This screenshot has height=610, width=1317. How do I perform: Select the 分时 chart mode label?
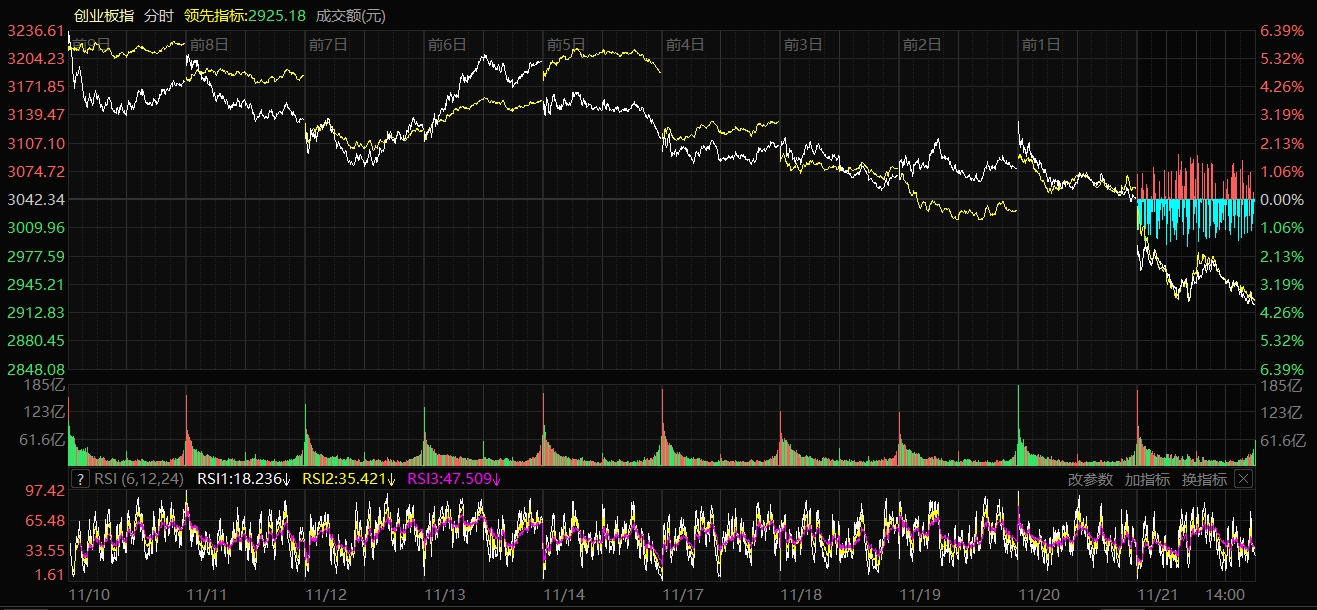[x=158, y=15]
